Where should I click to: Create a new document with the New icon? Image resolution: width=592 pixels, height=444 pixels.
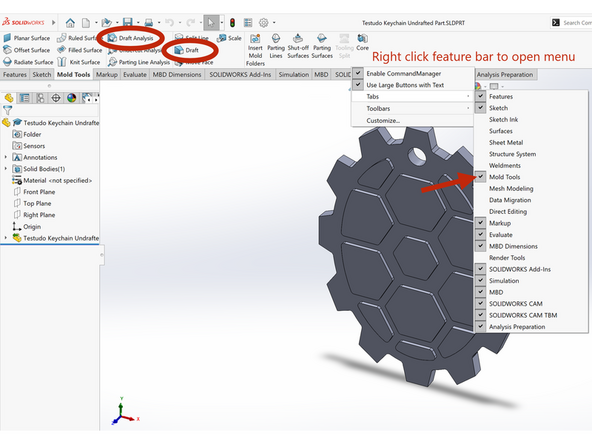point(86,23)
